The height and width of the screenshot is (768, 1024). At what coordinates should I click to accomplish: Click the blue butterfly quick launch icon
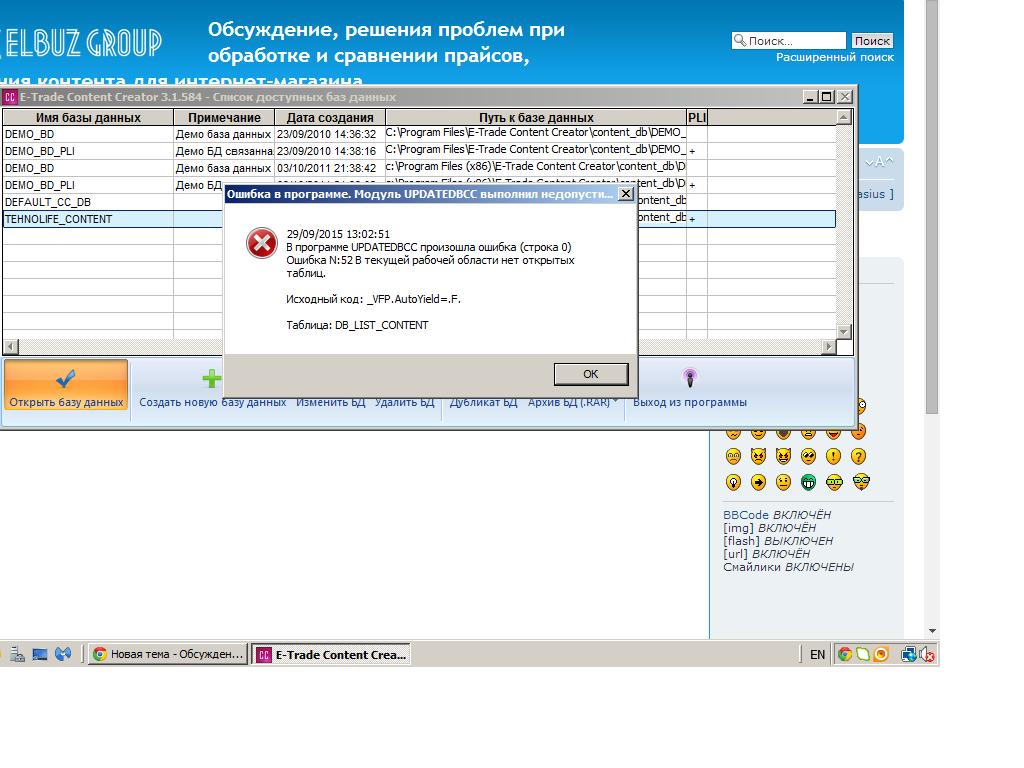pyautogui.click(x=63, y=654)
